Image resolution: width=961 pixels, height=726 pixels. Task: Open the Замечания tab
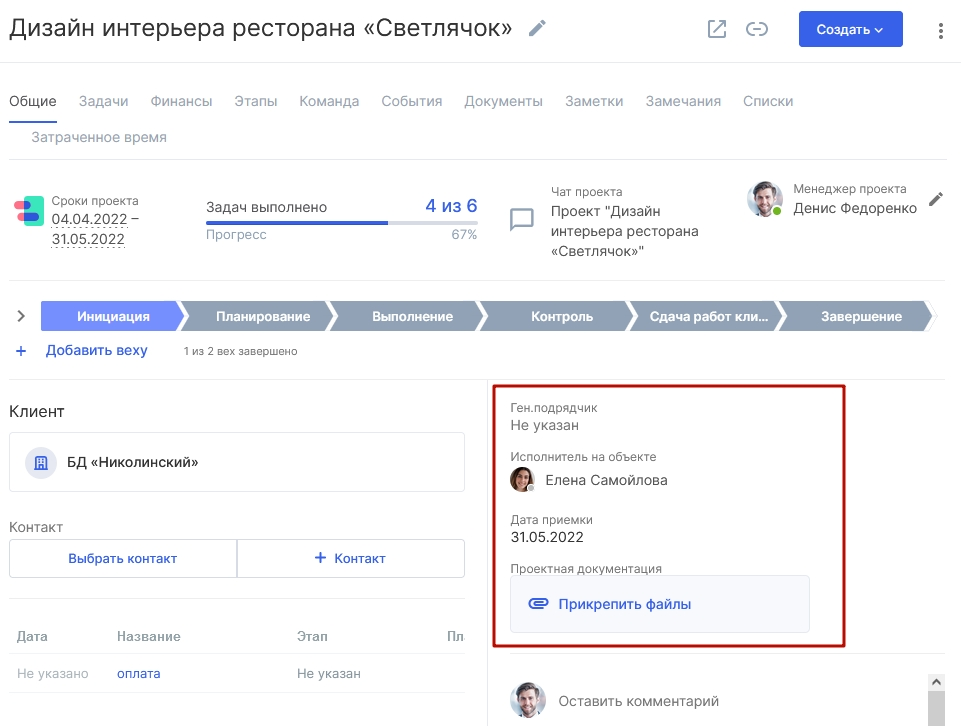(683, 101)
